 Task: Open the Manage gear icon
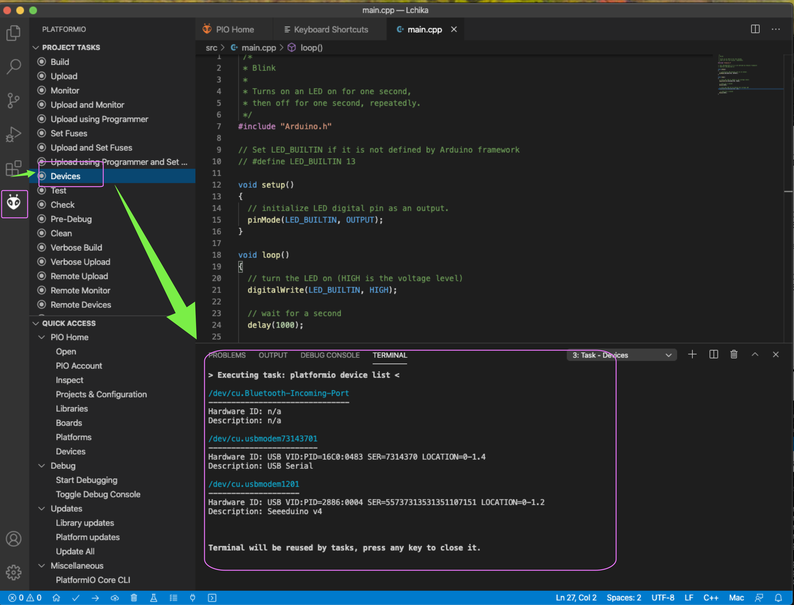(x=14, y=572)
